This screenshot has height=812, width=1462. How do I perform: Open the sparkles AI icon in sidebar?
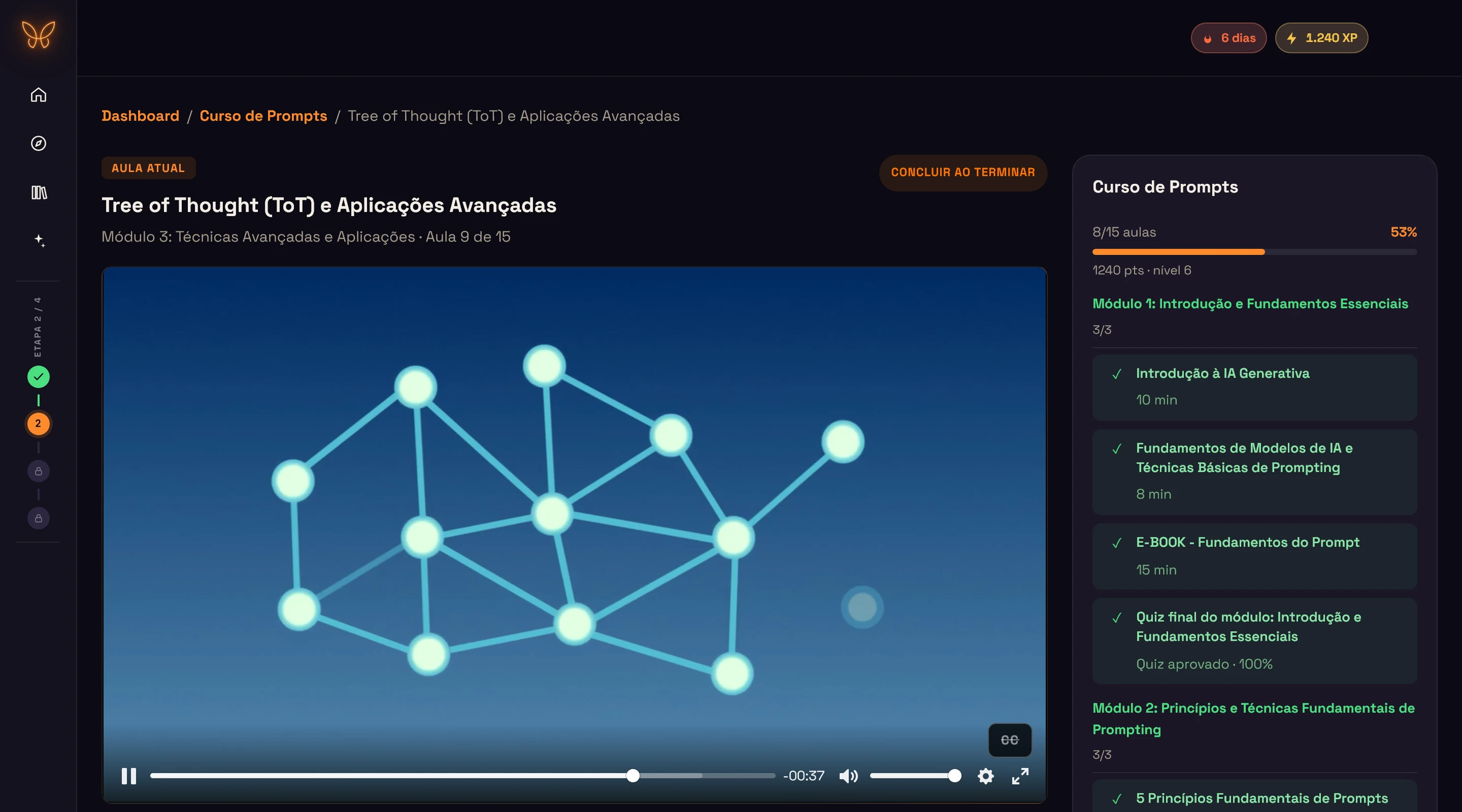coord(38,241)
